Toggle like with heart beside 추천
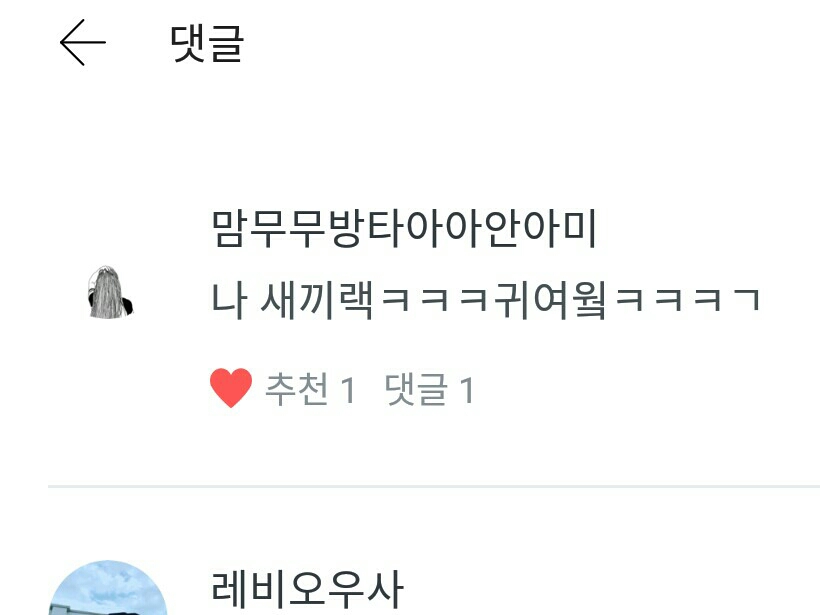 [231, 388]
